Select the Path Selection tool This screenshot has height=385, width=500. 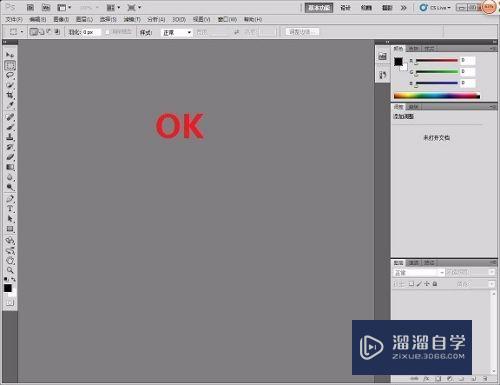[x=10, y=219]
